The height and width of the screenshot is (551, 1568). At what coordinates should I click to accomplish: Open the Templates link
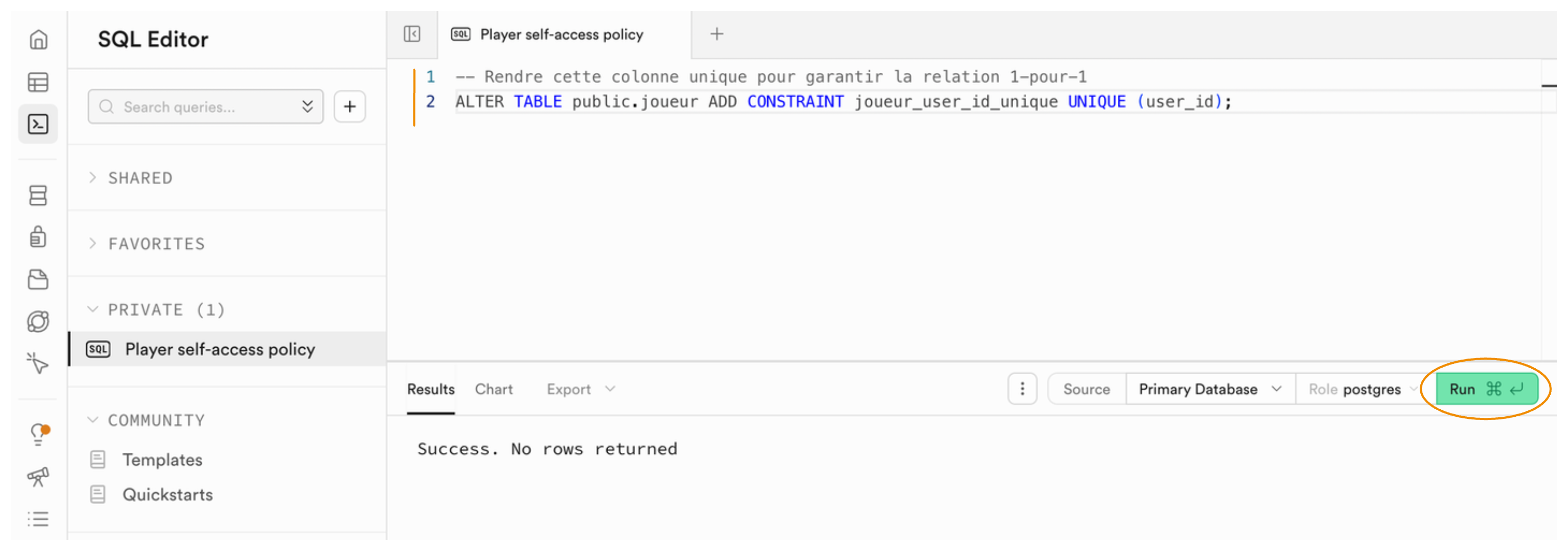pyautogui.click(x=162, y=460)
